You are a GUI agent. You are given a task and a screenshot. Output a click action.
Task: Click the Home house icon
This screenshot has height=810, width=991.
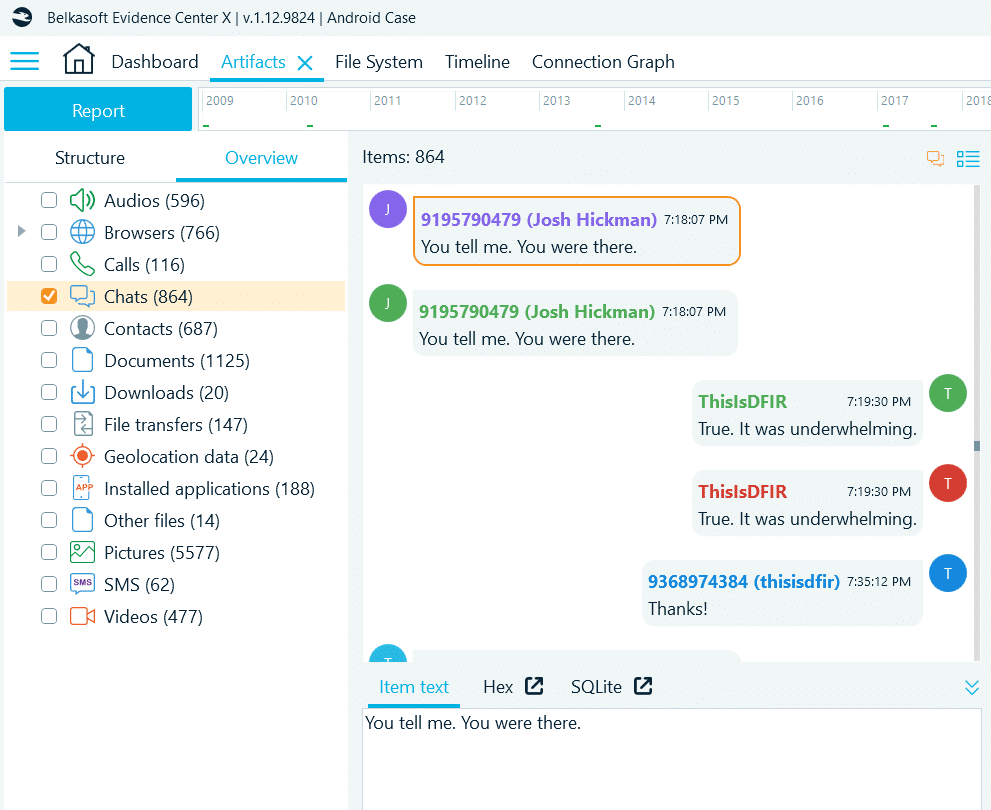(79, 60)
